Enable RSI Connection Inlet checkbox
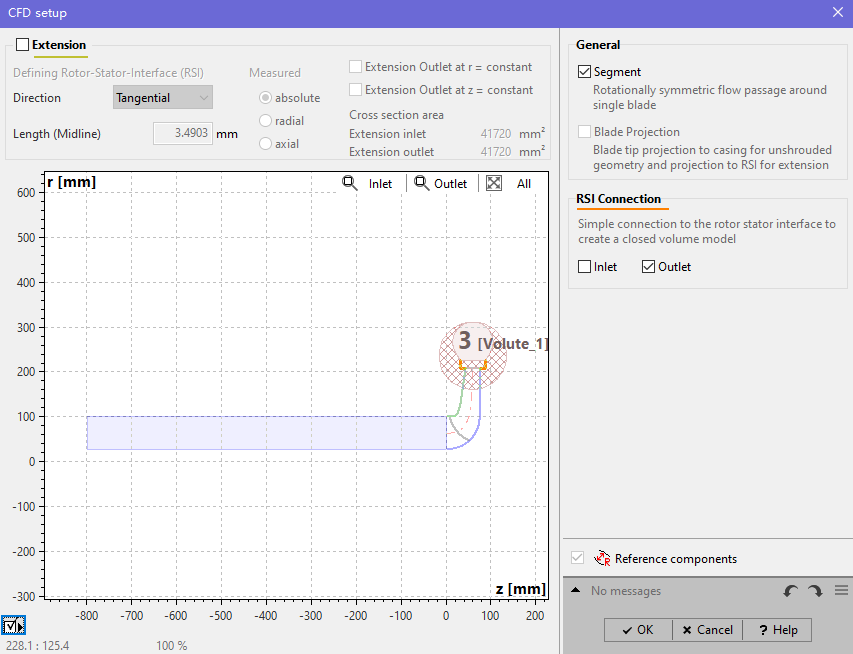 click(x=584, y=267)
